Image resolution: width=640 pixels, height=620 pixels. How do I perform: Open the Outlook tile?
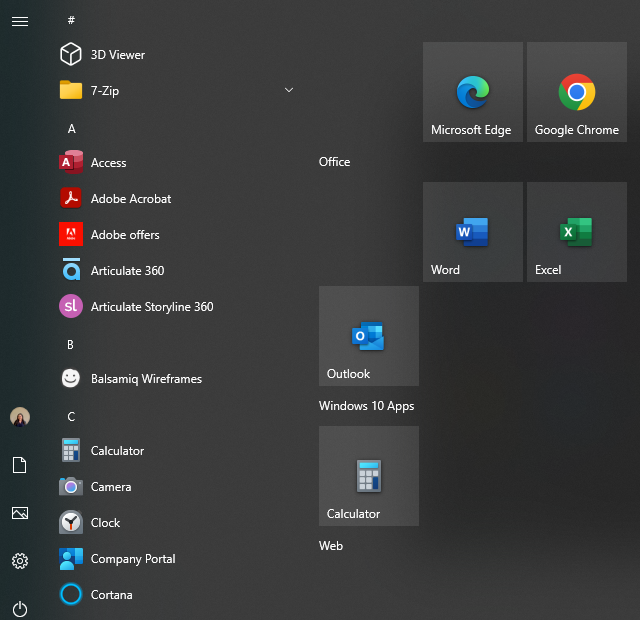tap(369, 336)
